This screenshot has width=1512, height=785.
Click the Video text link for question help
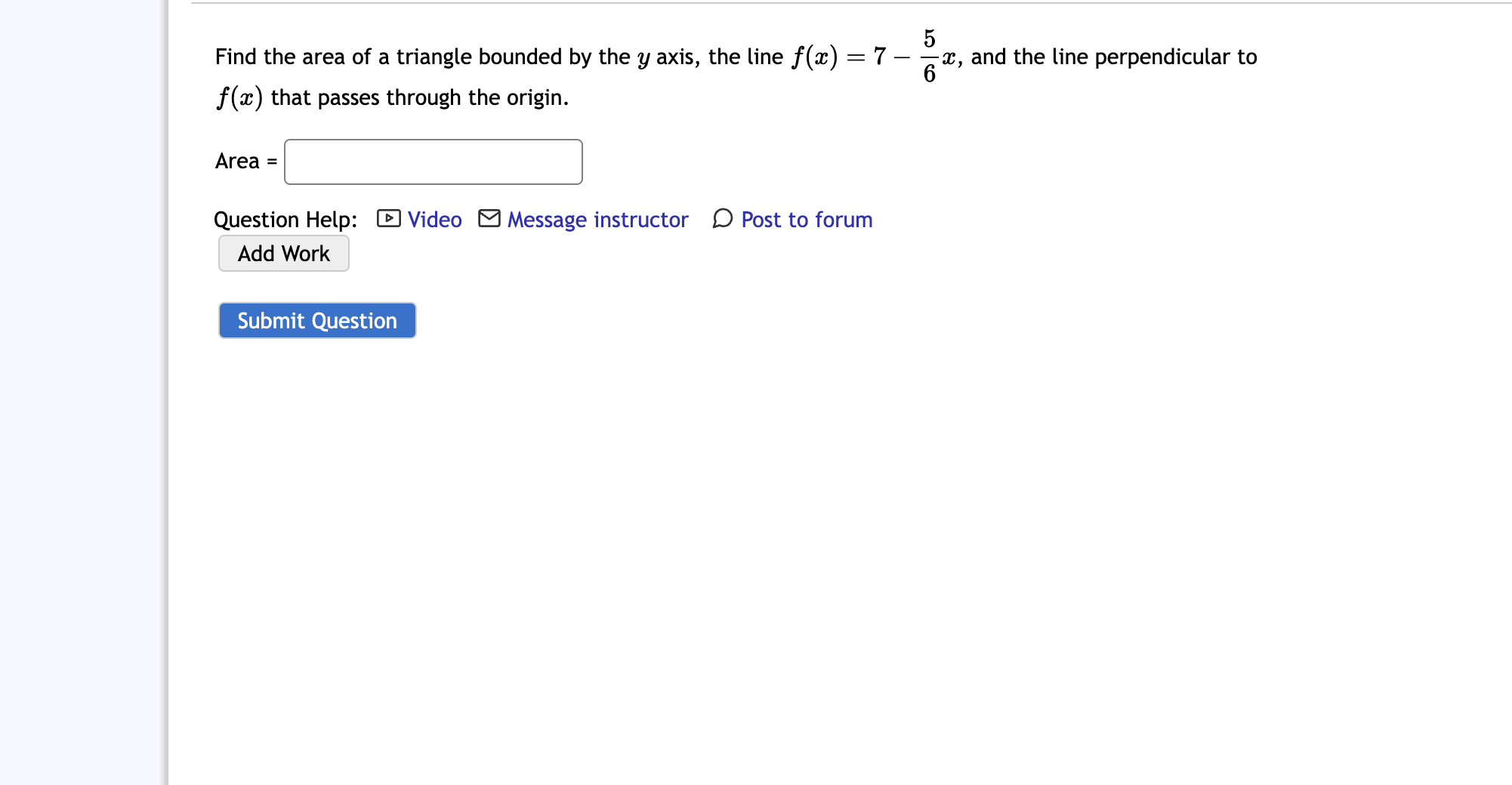point(434,219)
